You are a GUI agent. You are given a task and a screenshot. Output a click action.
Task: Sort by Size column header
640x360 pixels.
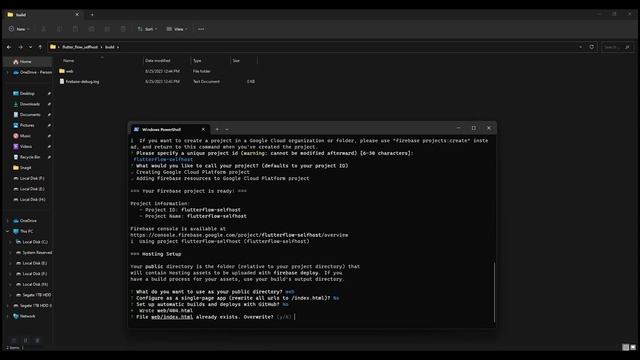236,60
